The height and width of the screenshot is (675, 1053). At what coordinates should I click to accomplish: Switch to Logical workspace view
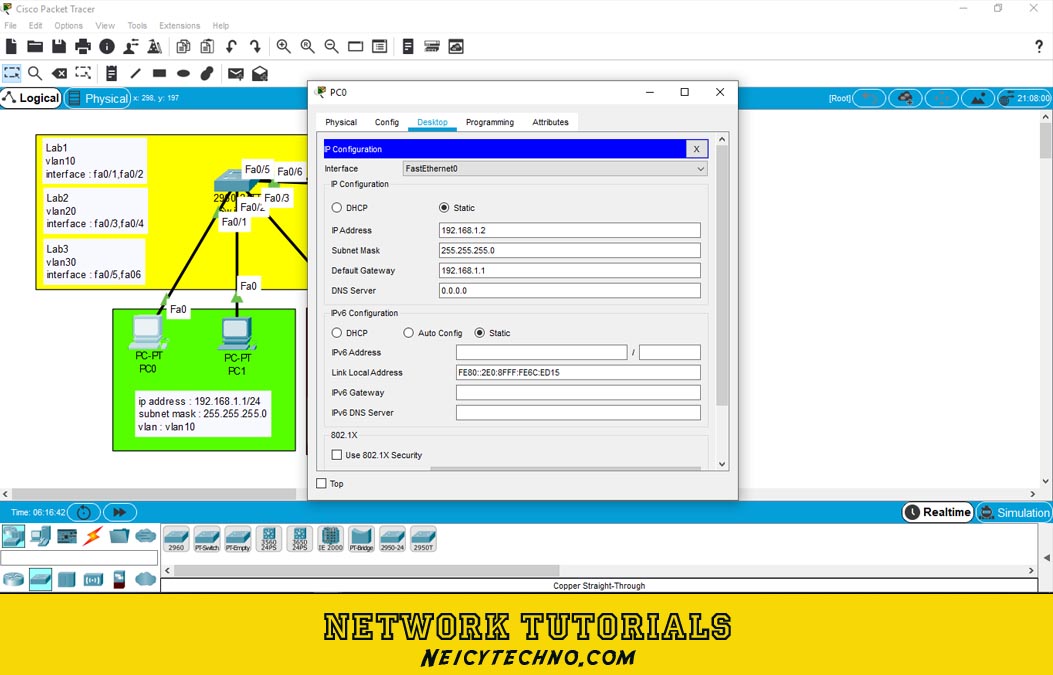pyautogui.click(x=31, y=98)
